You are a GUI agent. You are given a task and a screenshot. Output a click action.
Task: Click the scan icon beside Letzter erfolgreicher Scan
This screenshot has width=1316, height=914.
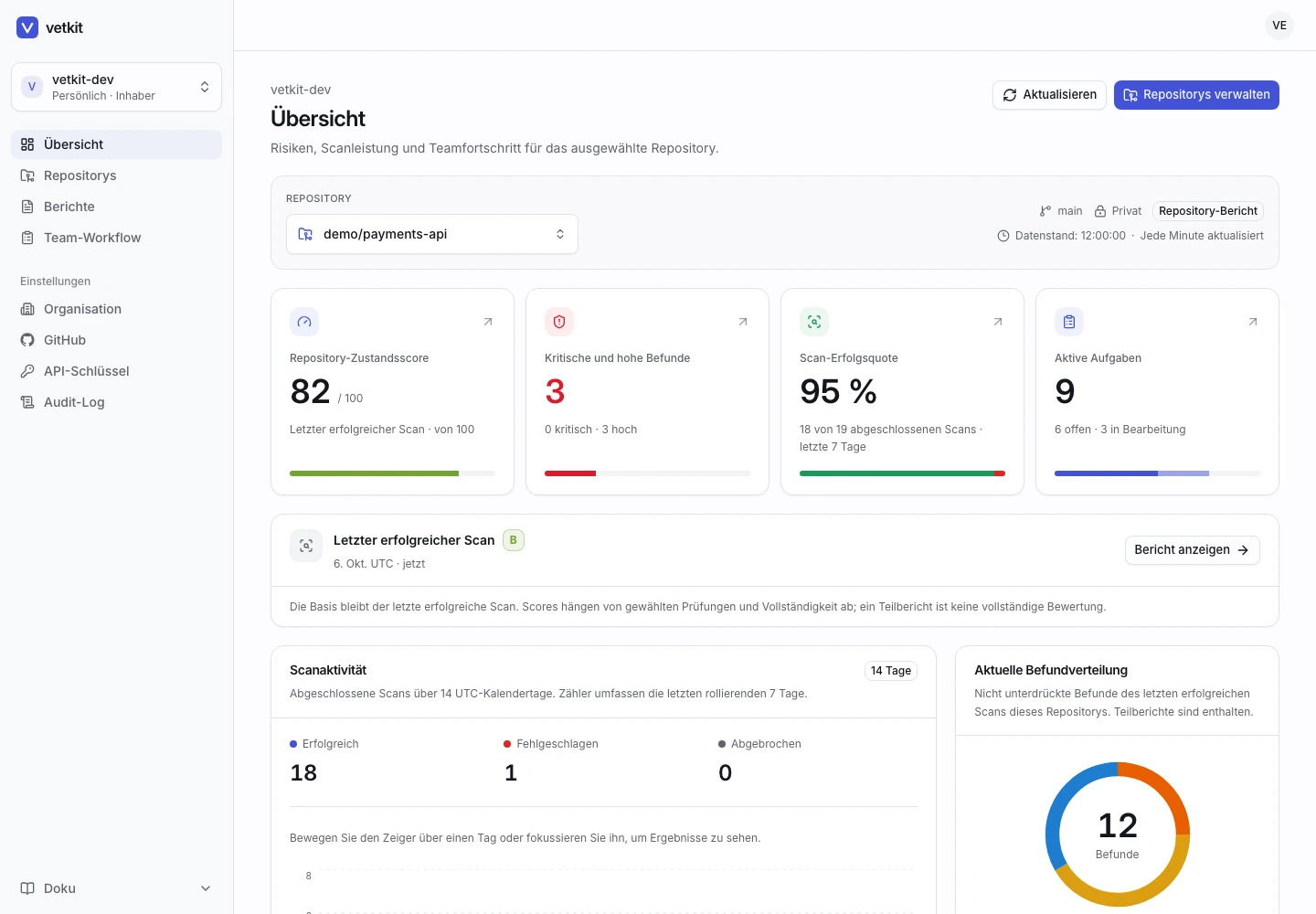(x=306, y=546)
